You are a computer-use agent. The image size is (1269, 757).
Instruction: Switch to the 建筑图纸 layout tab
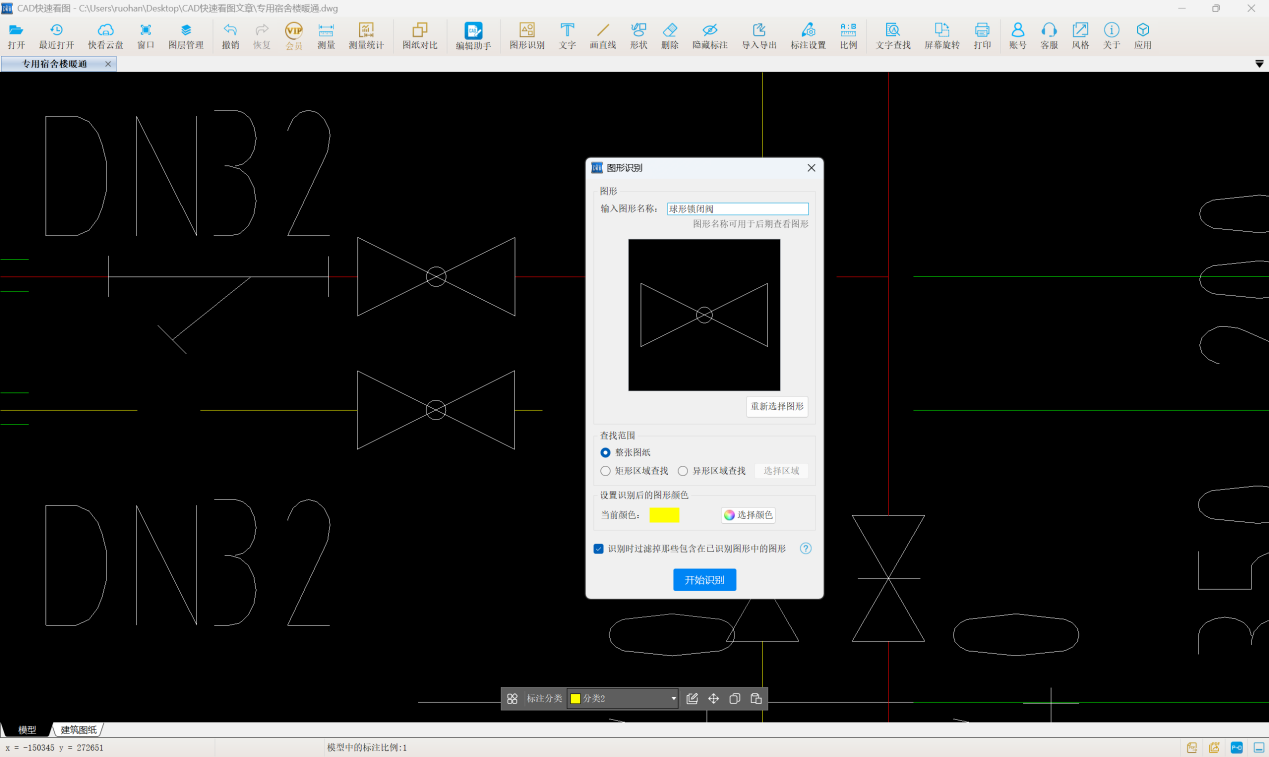tap(78, 730)
